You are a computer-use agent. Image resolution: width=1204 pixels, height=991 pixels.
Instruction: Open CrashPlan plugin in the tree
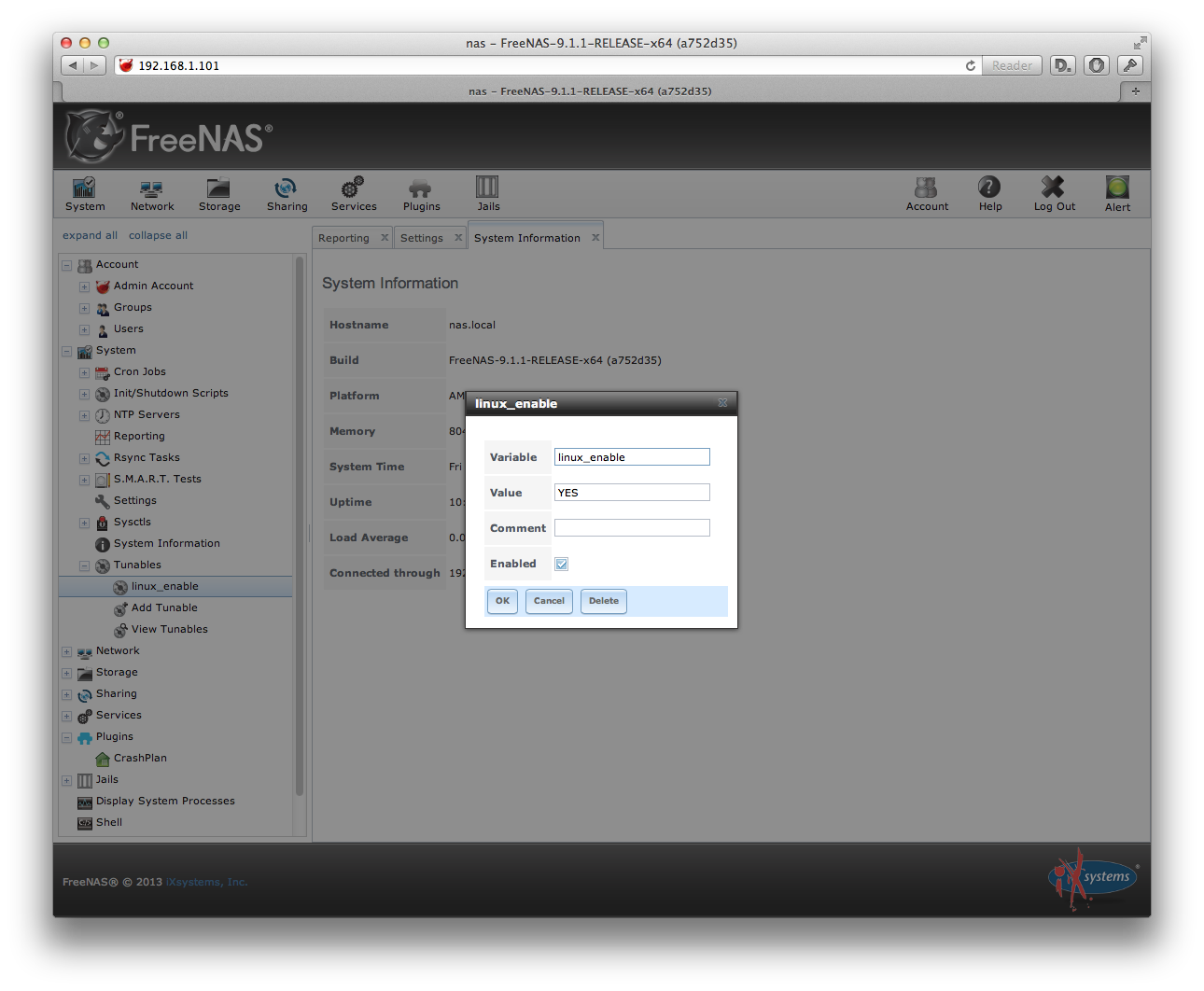pos(140,758)
